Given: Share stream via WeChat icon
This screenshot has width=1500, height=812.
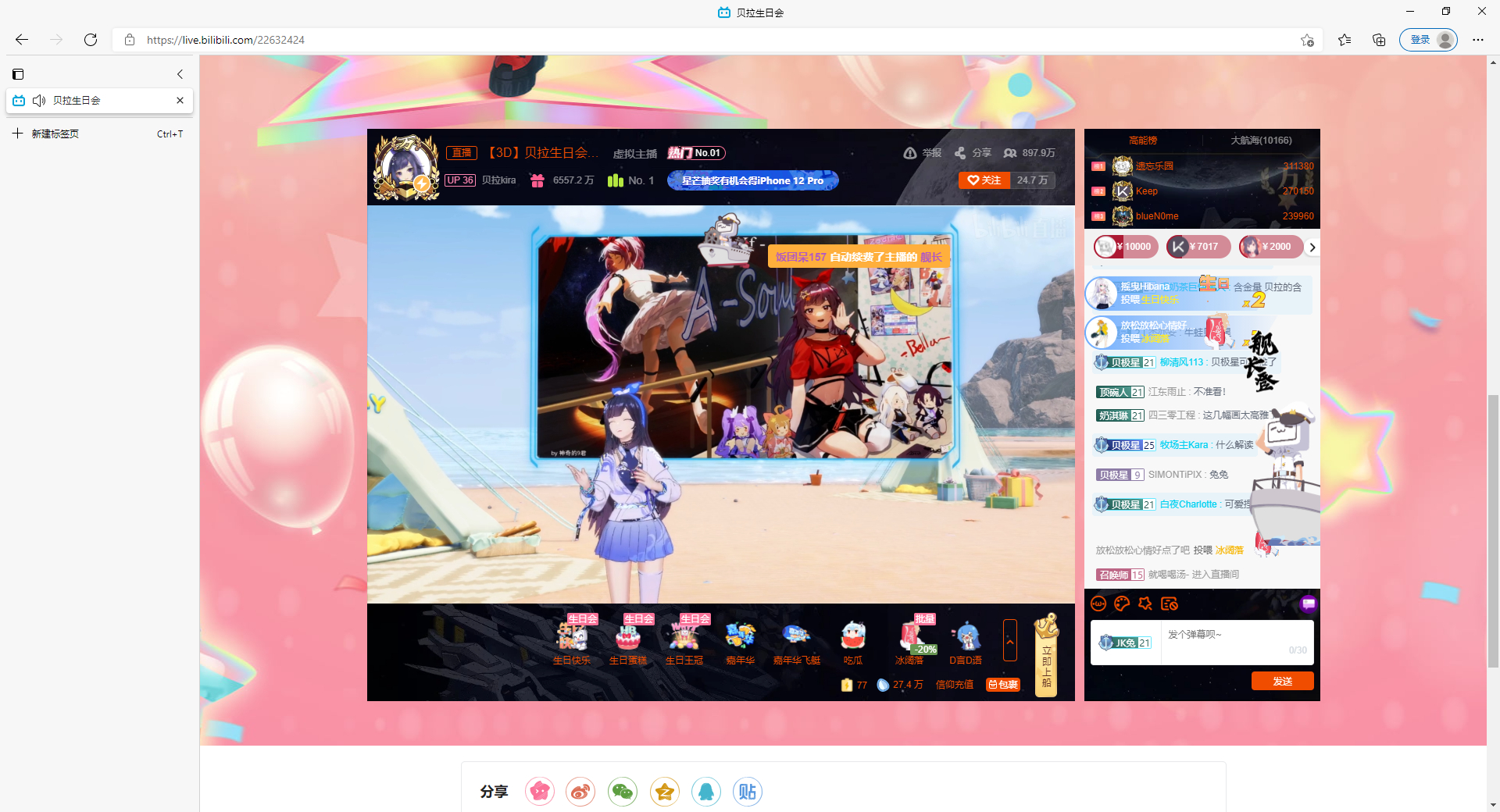Looking at the screenshot, I should (623, 792).
